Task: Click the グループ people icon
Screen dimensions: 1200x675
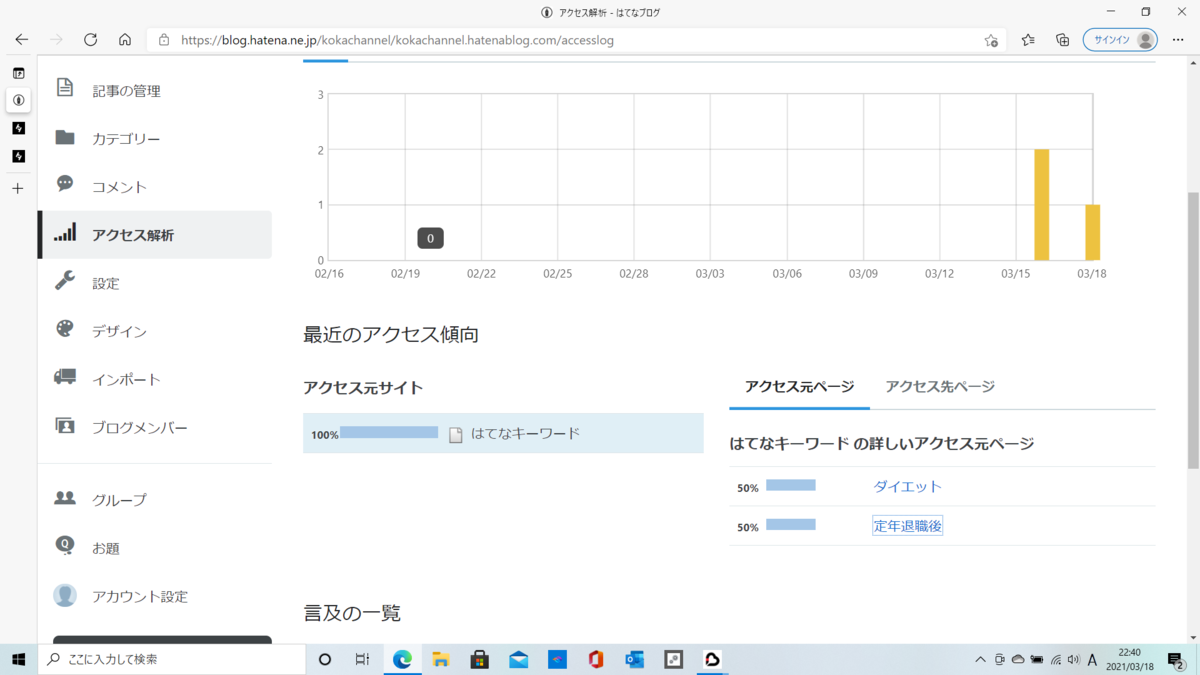Action: coord(65,498)
